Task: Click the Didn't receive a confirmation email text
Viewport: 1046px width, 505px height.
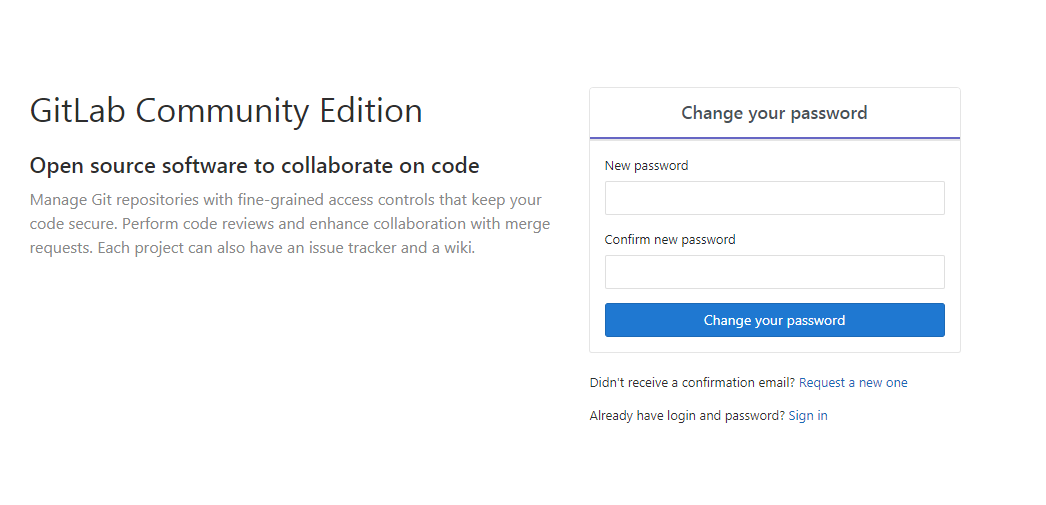Action: pos(692,382)
